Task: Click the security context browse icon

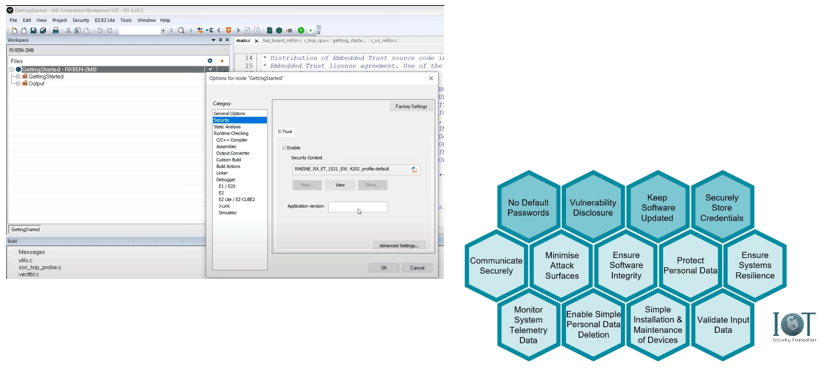Action: 415,169
